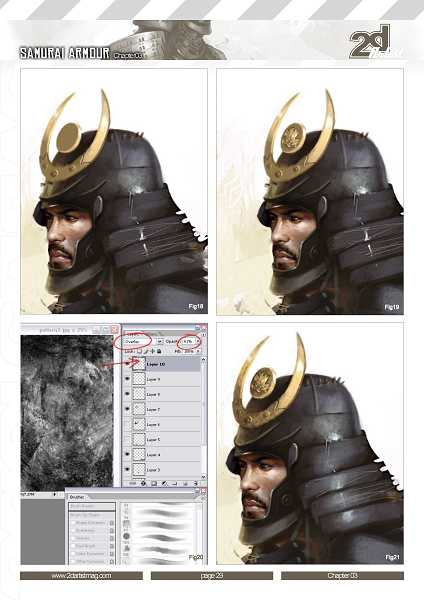Screen dimensions: 424x600
Task: Click the lock transparent pixels icon
Action: coord(139,351)
